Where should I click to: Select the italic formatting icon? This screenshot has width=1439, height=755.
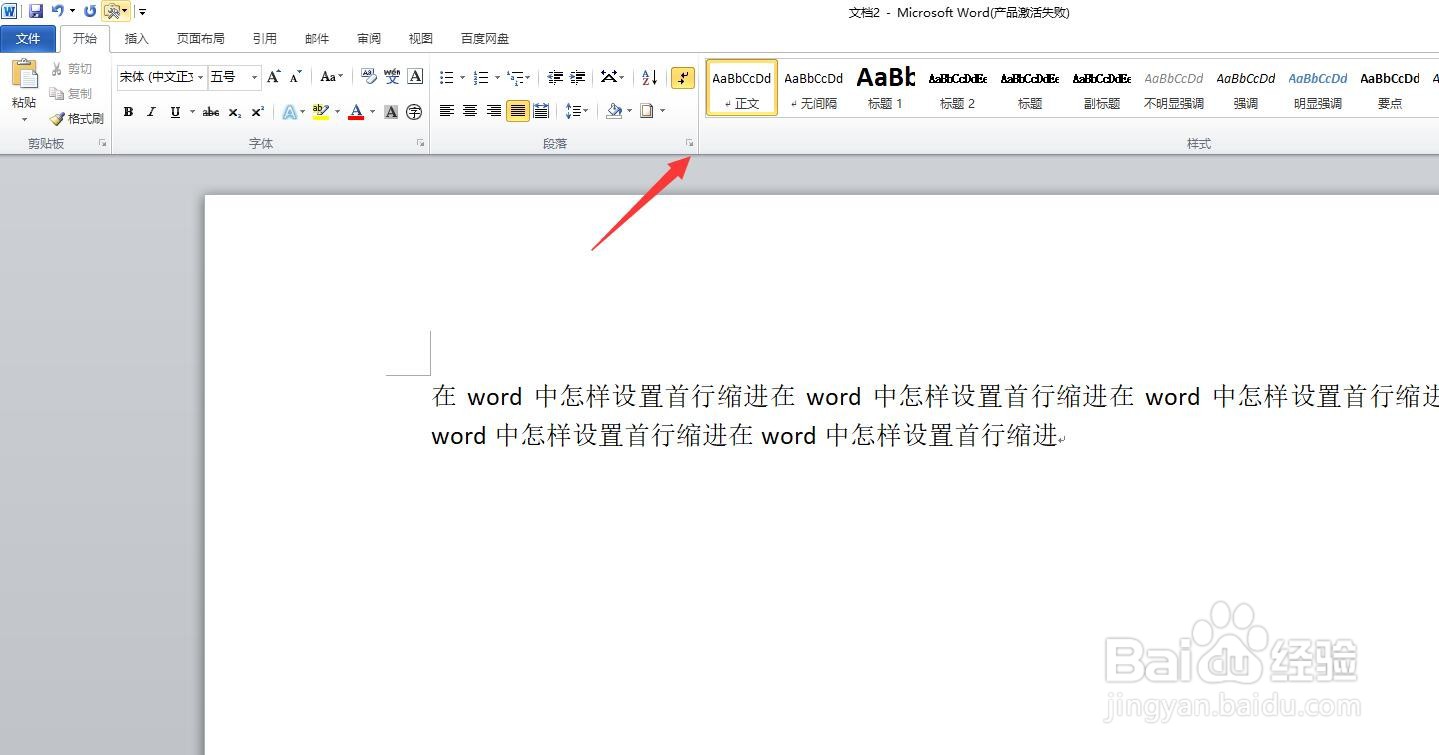point(151,111)
